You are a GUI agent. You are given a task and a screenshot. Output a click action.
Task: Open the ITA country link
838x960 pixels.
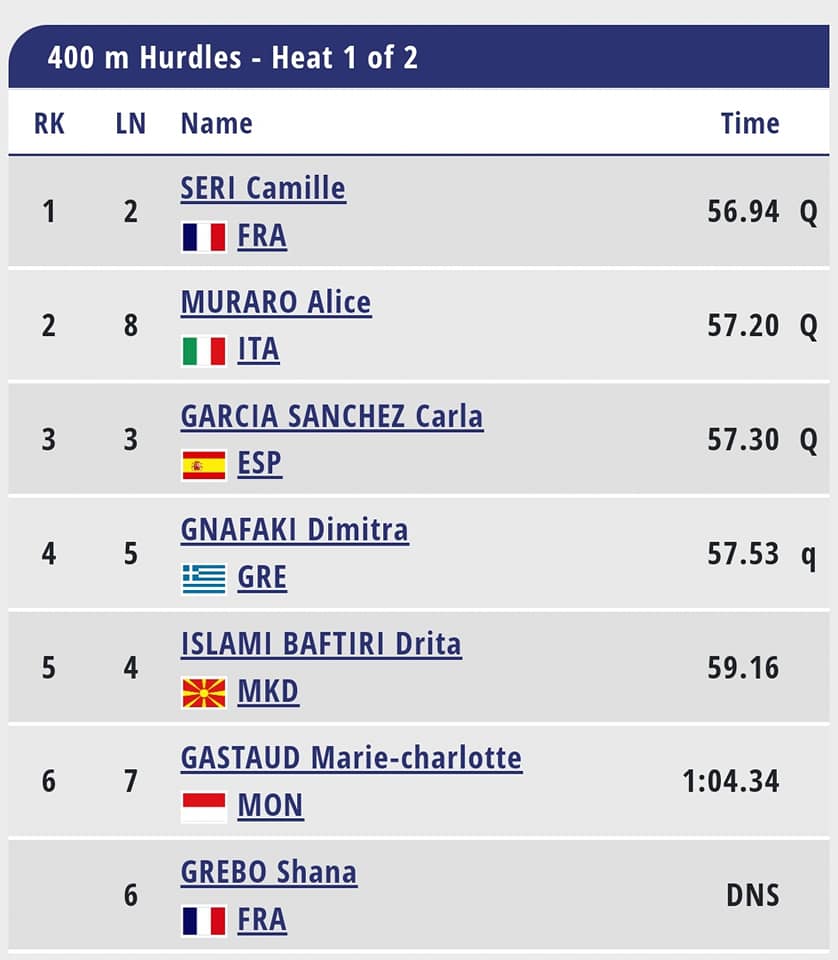[x=258, y=350]
